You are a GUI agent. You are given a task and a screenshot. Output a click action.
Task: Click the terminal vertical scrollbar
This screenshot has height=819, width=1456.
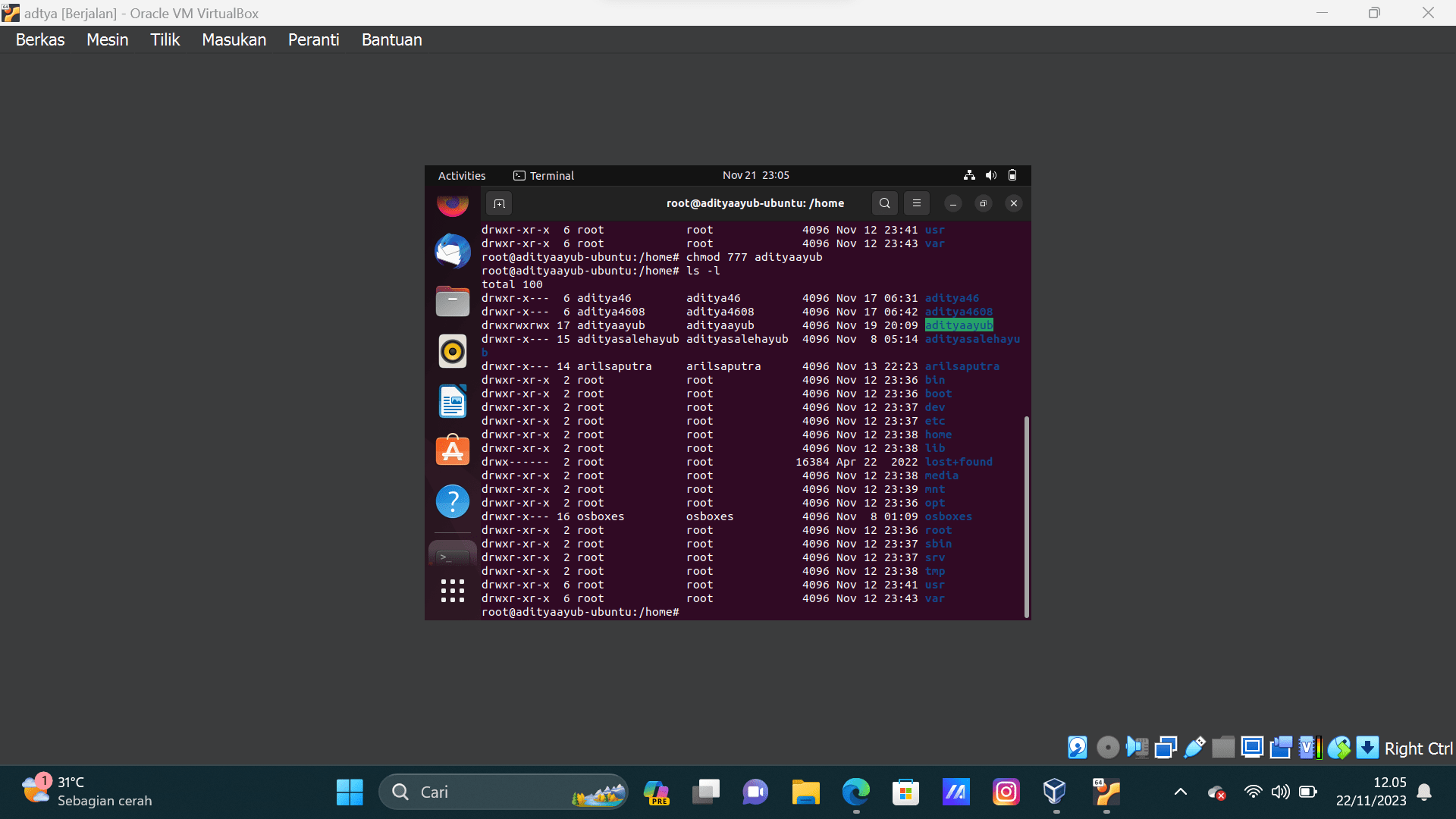[x=1027, y=516]
